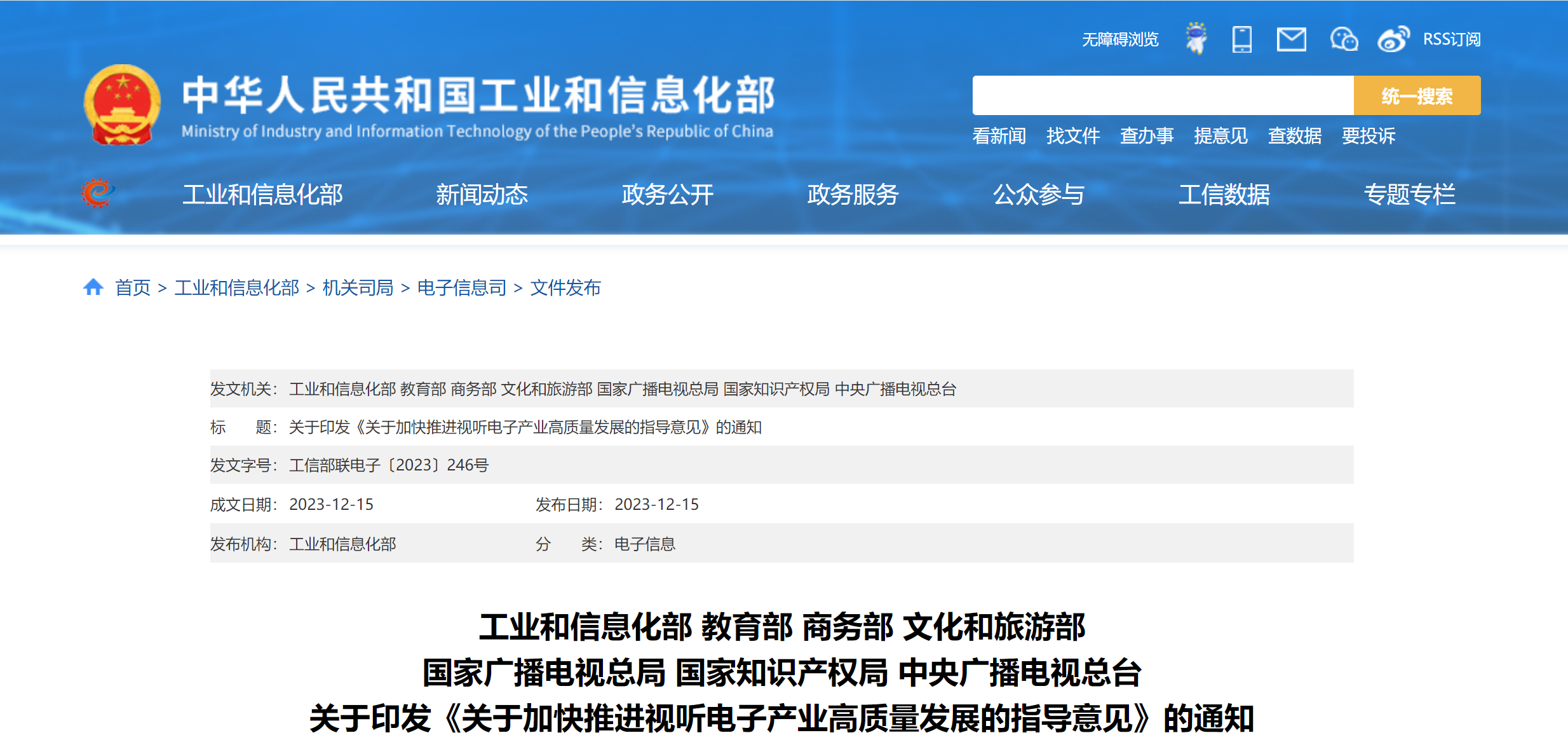Image resolution: width=1568 pixels, height=754 pixels.
Task: Click 发布机构 value 工业和信息化部
Action: pos(342,544)
